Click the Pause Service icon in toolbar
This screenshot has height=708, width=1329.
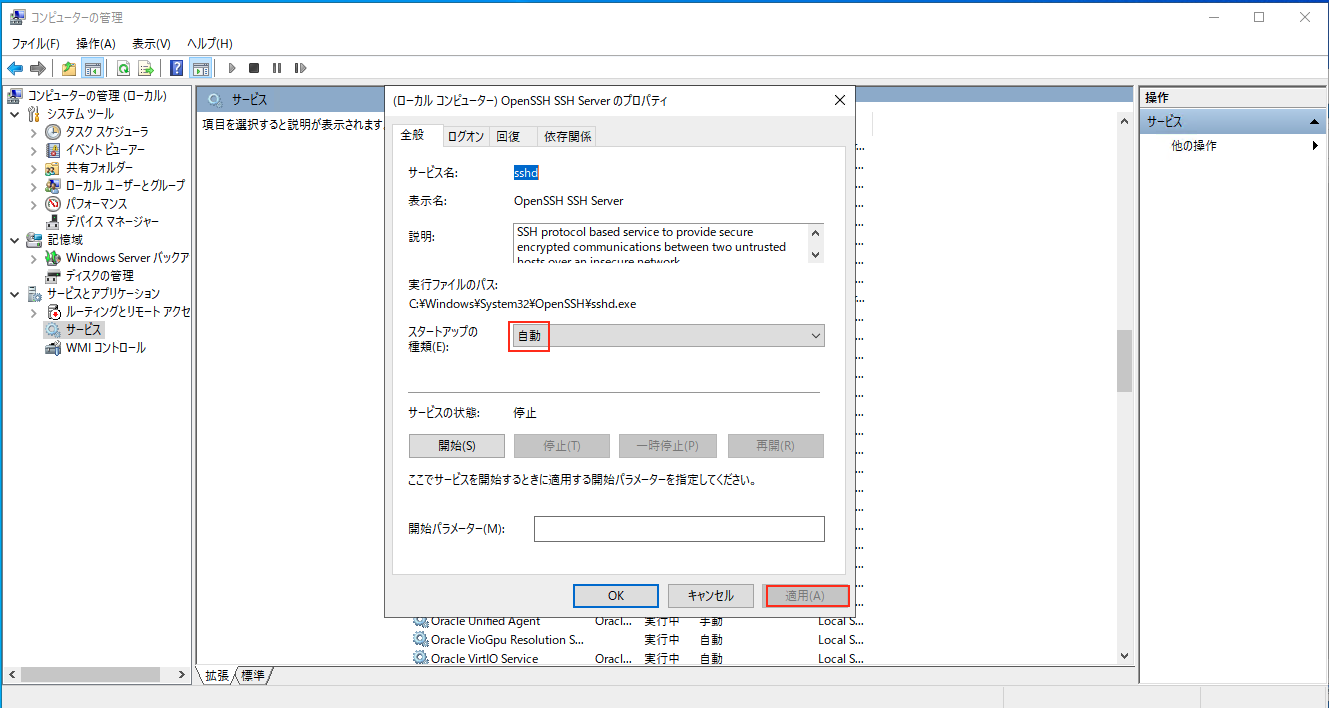coord(277,68)
